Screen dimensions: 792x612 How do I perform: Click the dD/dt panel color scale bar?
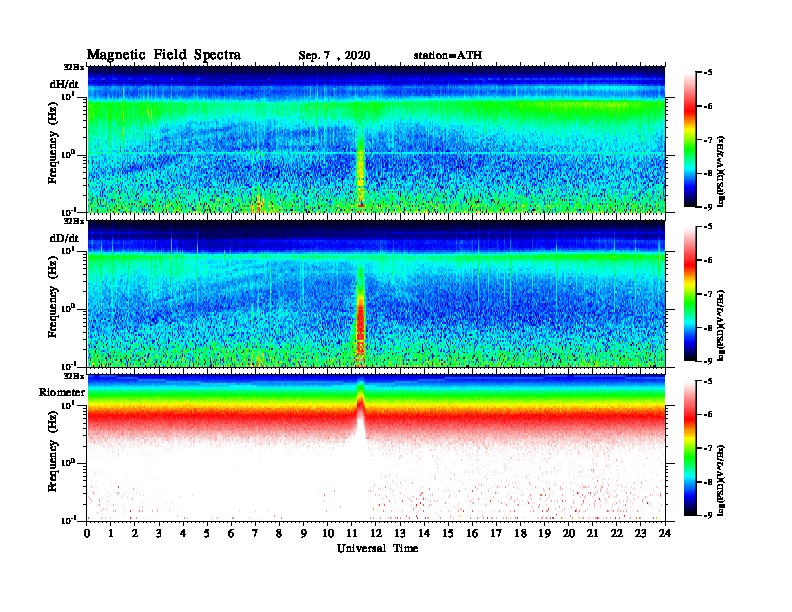click(x=689, y=293)
